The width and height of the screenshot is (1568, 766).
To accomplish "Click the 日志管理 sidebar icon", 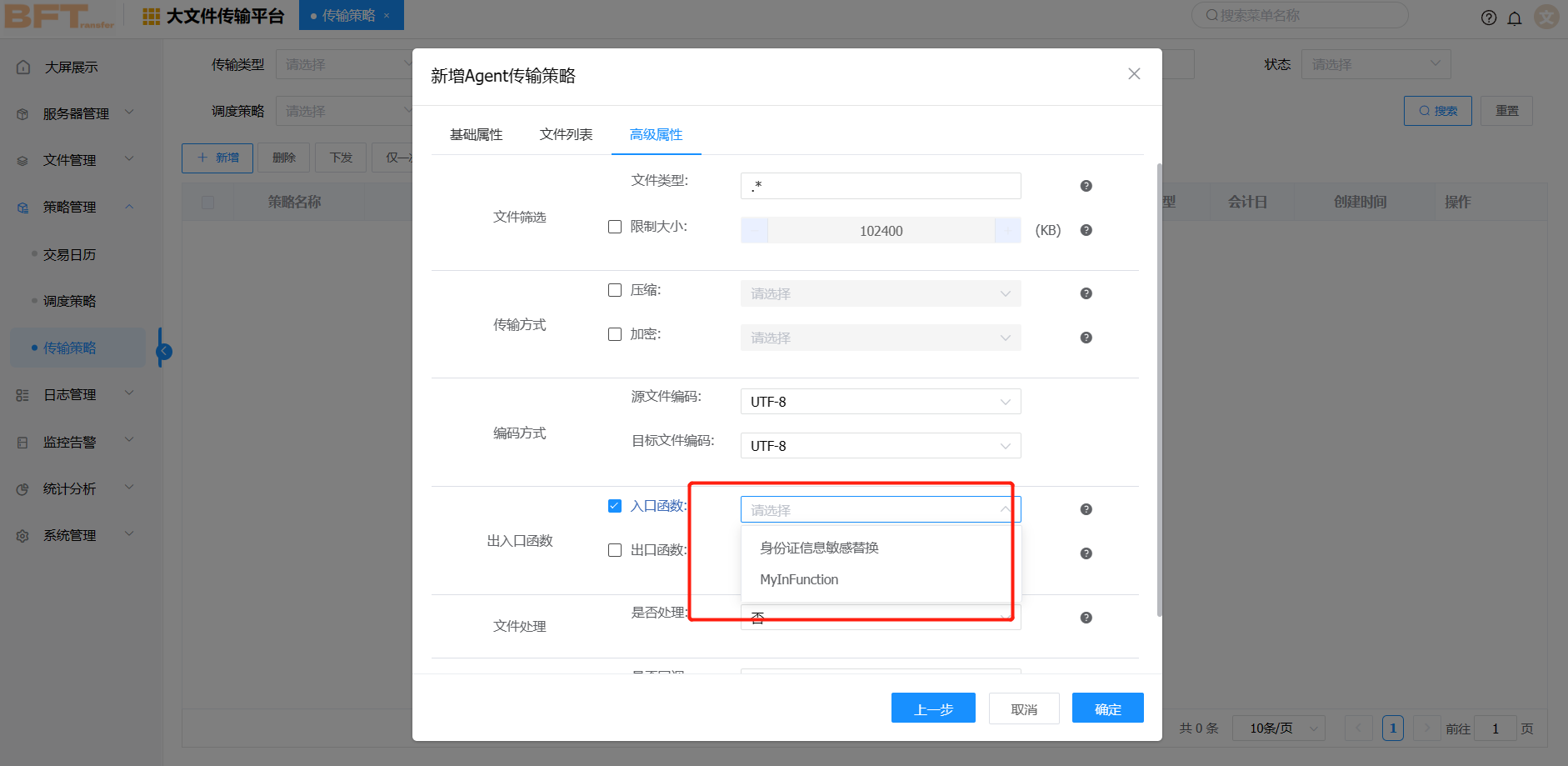I will click(22, 395).
